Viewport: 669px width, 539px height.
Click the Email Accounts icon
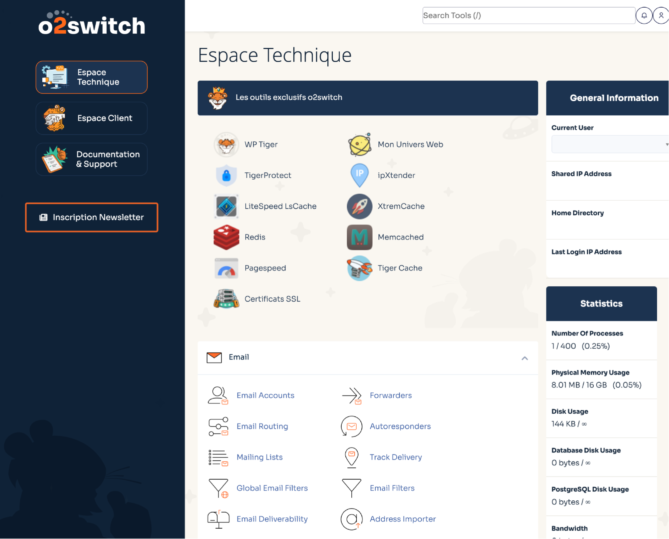[218, 396]
